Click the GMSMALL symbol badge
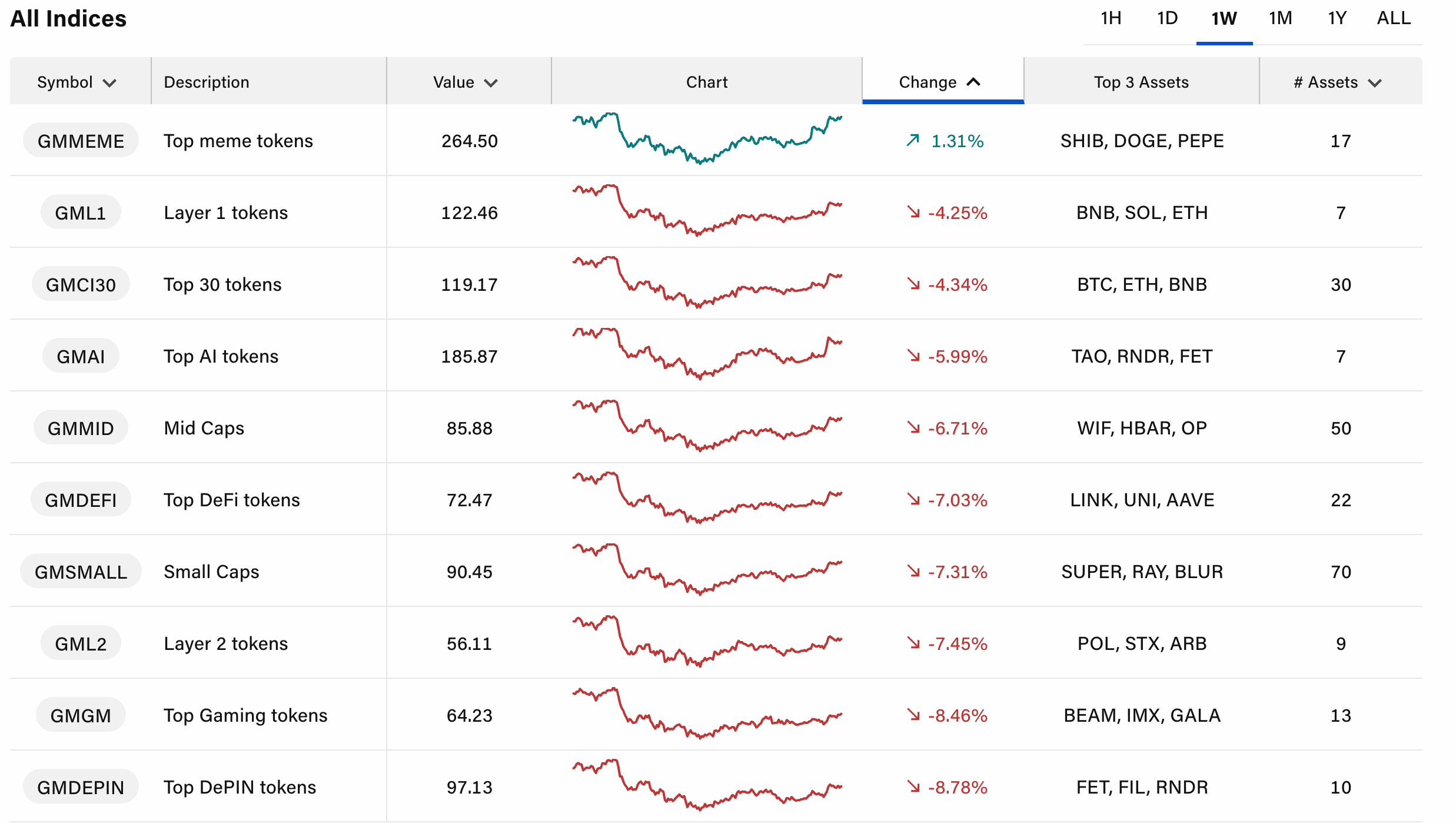This screenshot has width=1456, height=823. click(x=81, y=572)
